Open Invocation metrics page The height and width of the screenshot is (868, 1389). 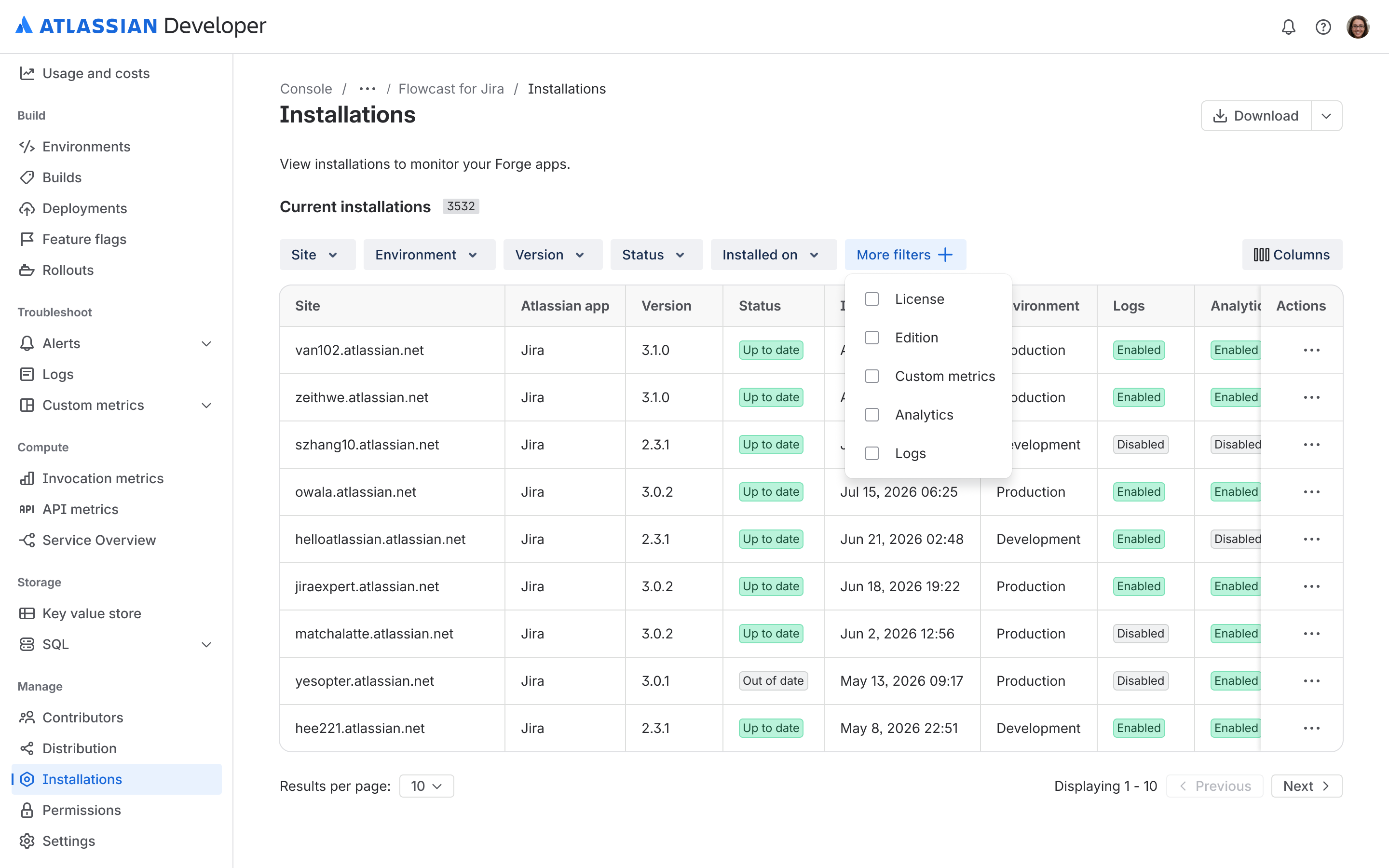[x=117, y=478]
